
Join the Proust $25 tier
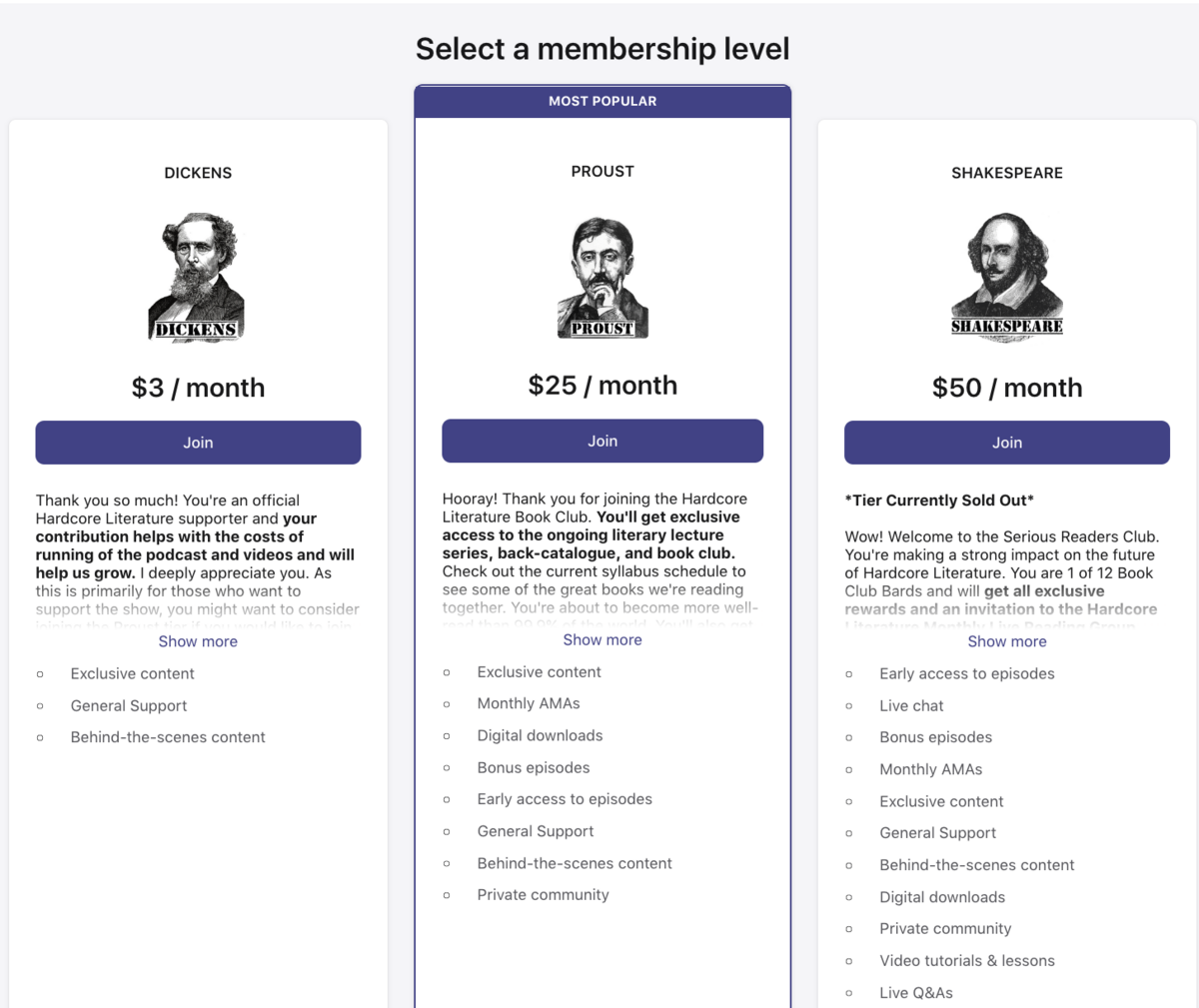coord(602,441)
